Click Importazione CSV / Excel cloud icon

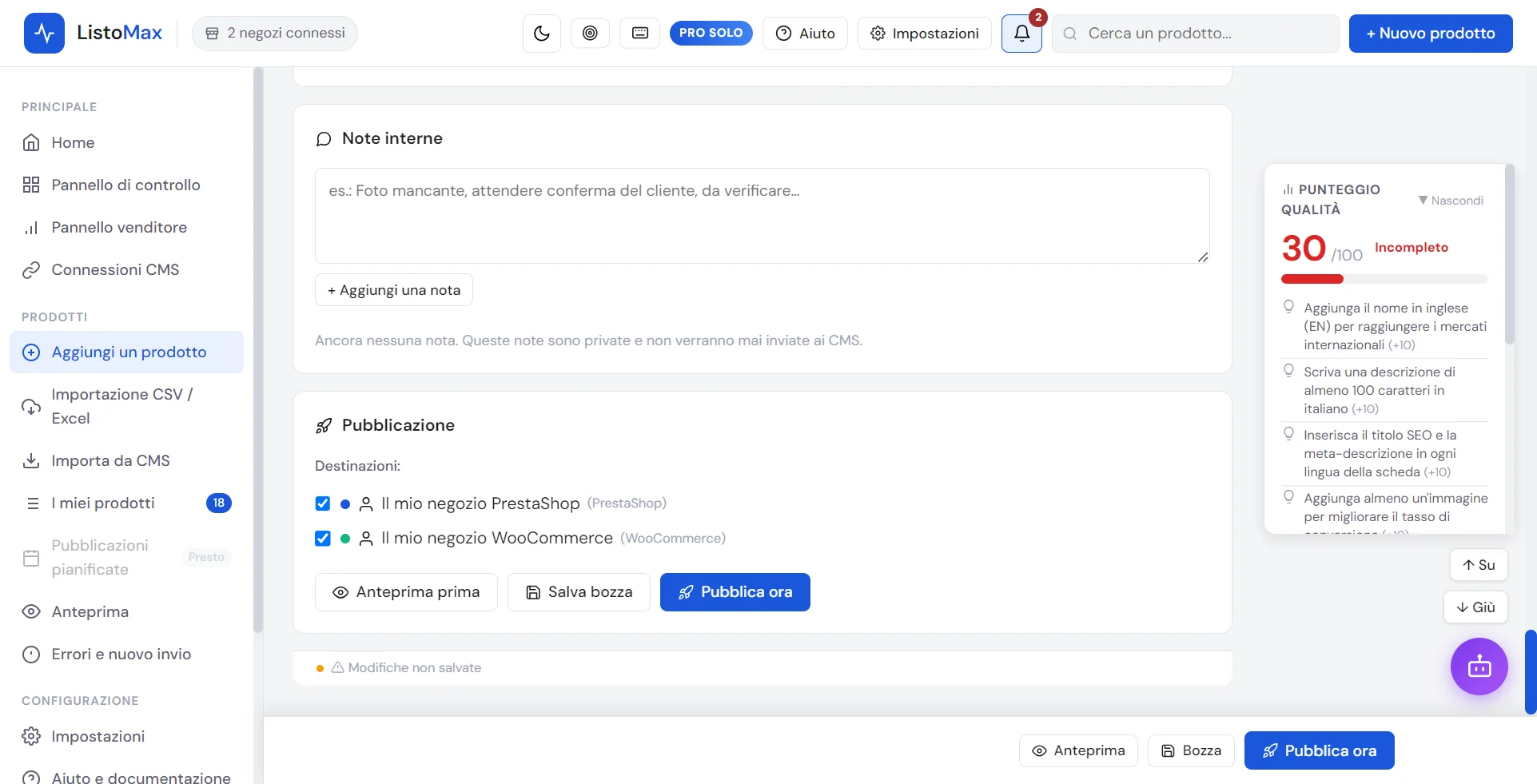coord(31,407)
